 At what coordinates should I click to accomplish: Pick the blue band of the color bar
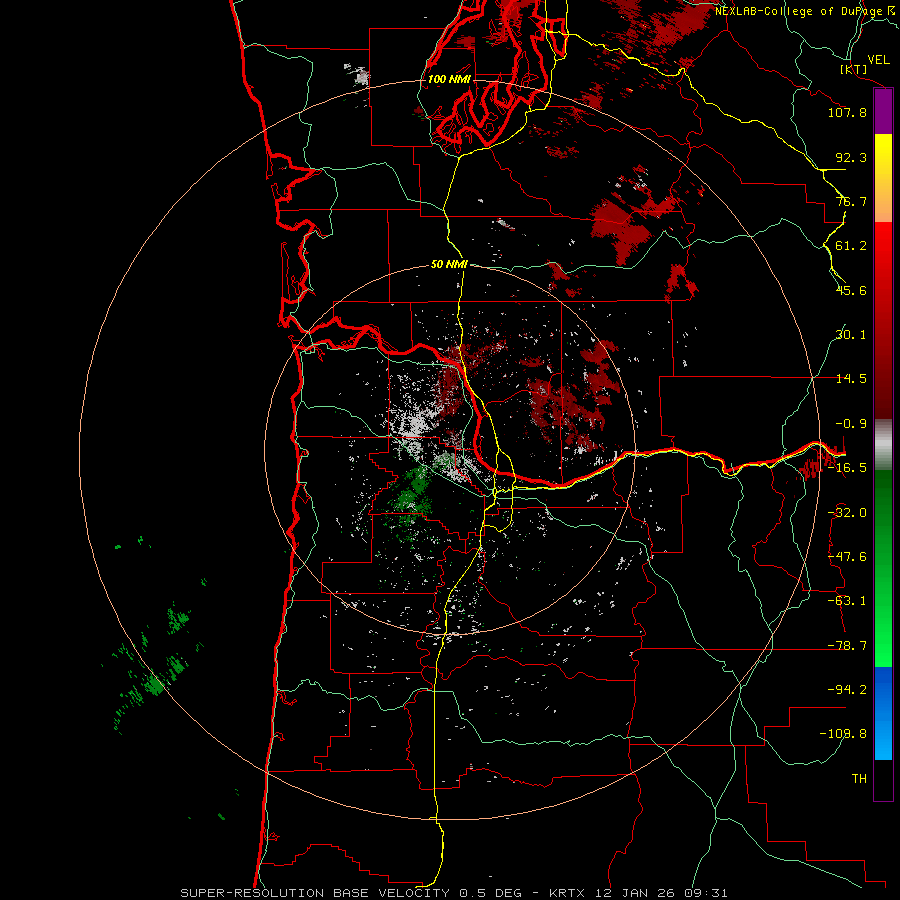coord(883,713)
